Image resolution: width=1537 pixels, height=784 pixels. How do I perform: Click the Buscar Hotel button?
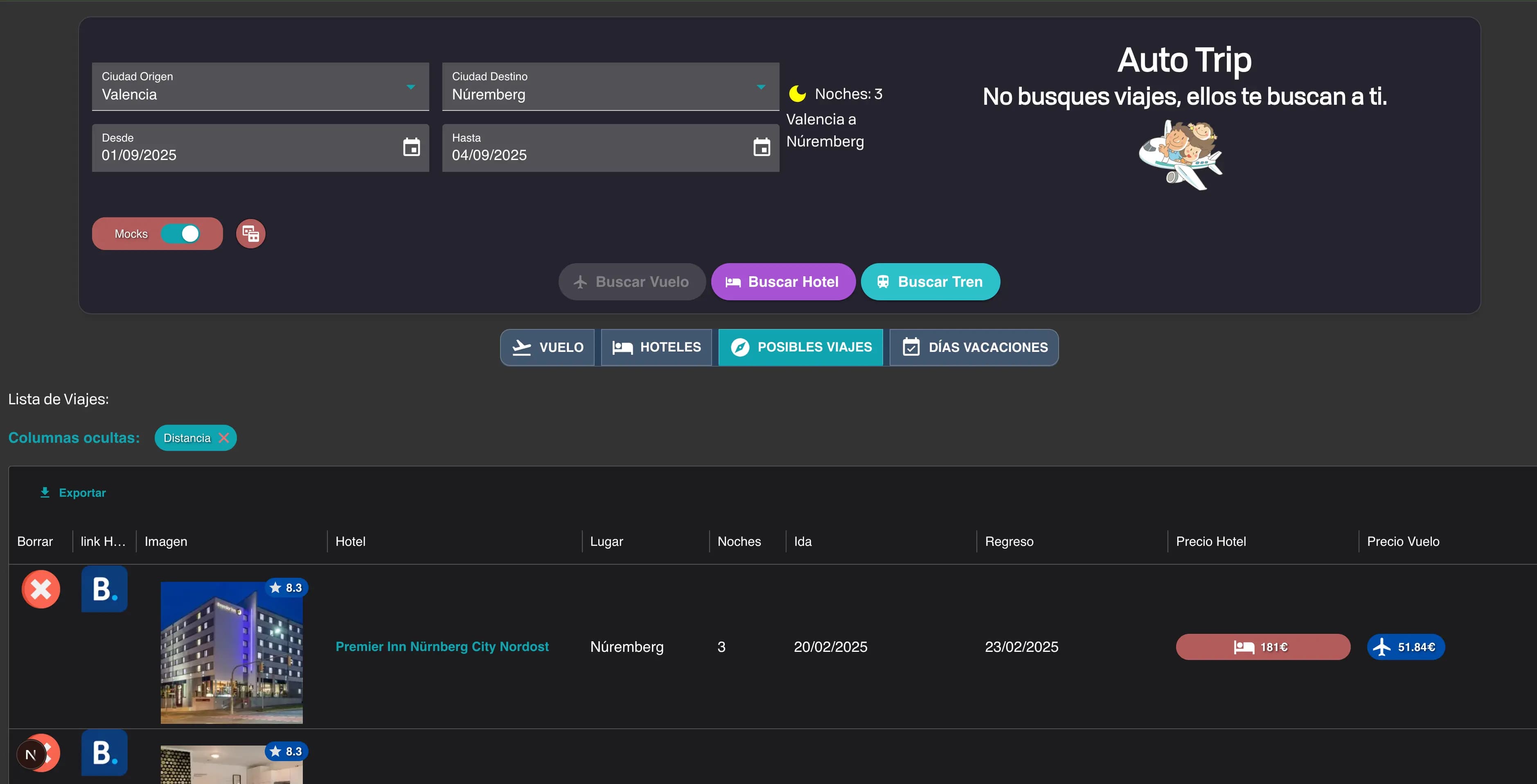783,282
